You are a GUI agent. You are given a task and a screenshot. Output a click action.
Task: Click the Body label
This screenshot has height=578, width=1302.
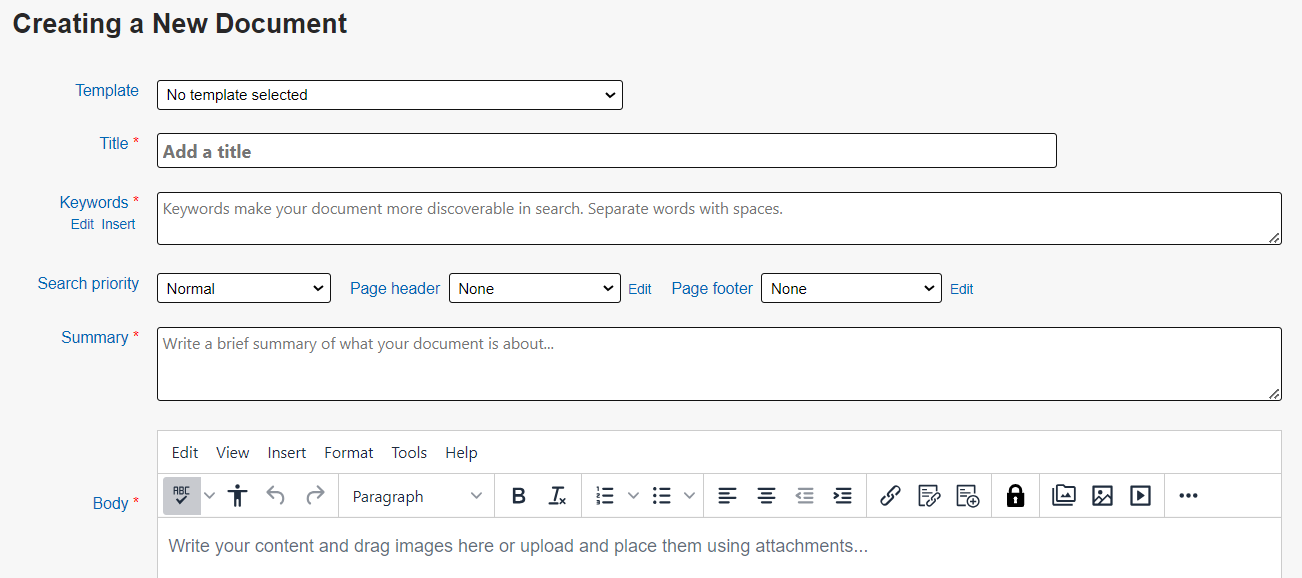[110, 504]
